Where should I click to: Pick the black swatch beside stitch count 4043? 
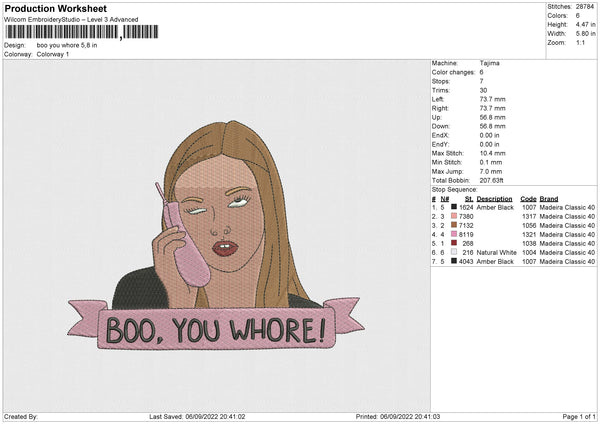tap(454, 261)
